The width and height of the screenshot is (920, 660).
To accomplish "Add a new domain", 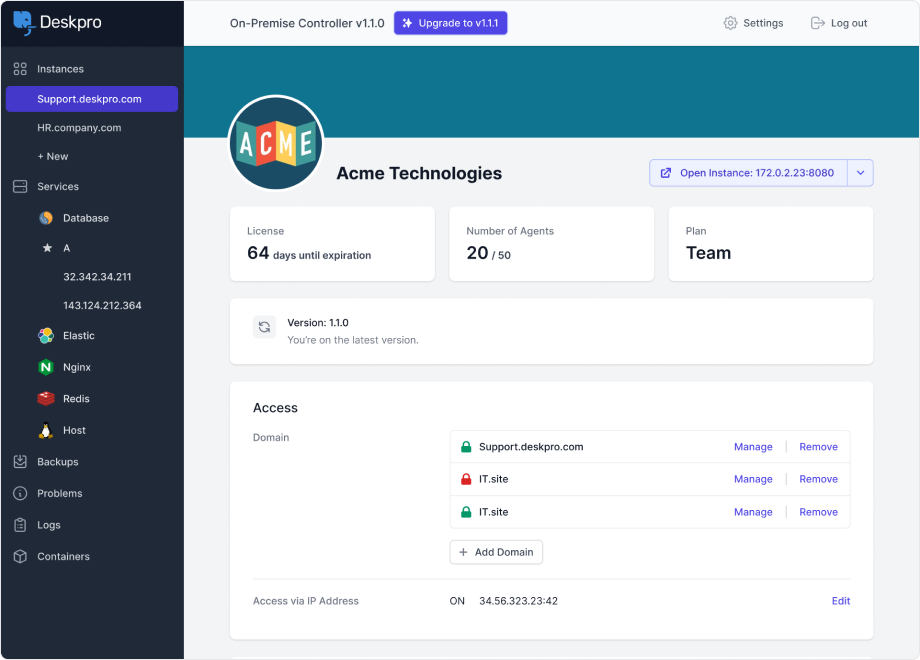I will (496, 551).
